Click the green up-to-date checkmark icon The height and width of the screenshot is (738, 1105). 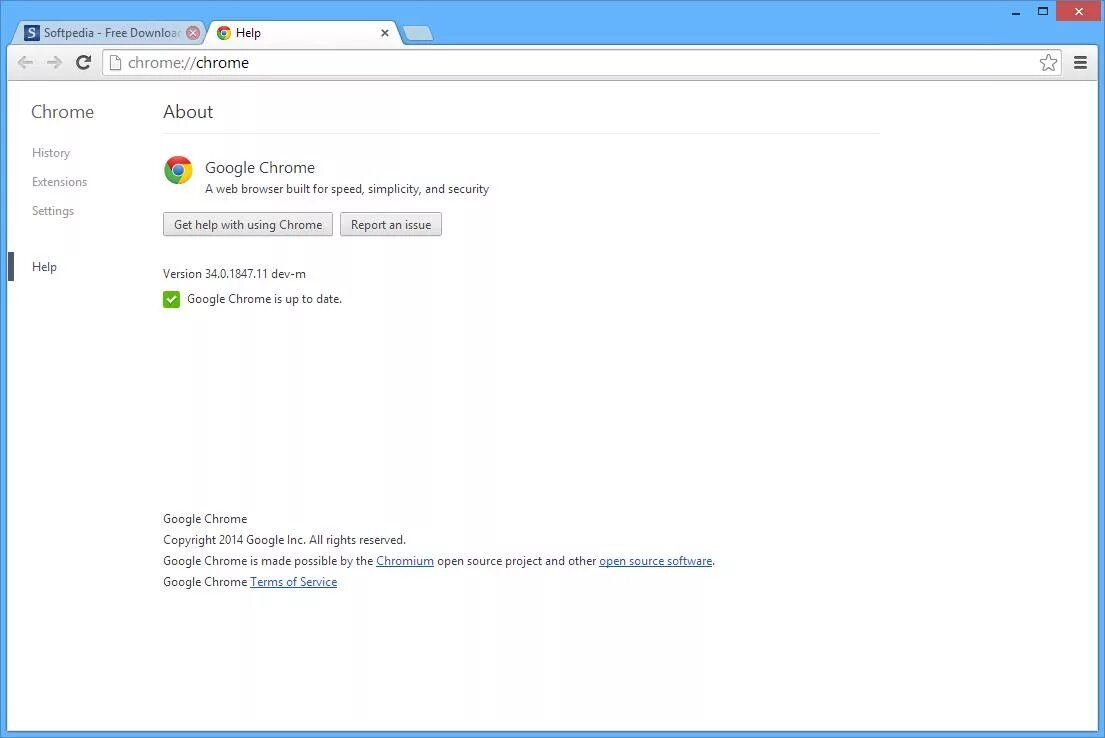[171, 300]
